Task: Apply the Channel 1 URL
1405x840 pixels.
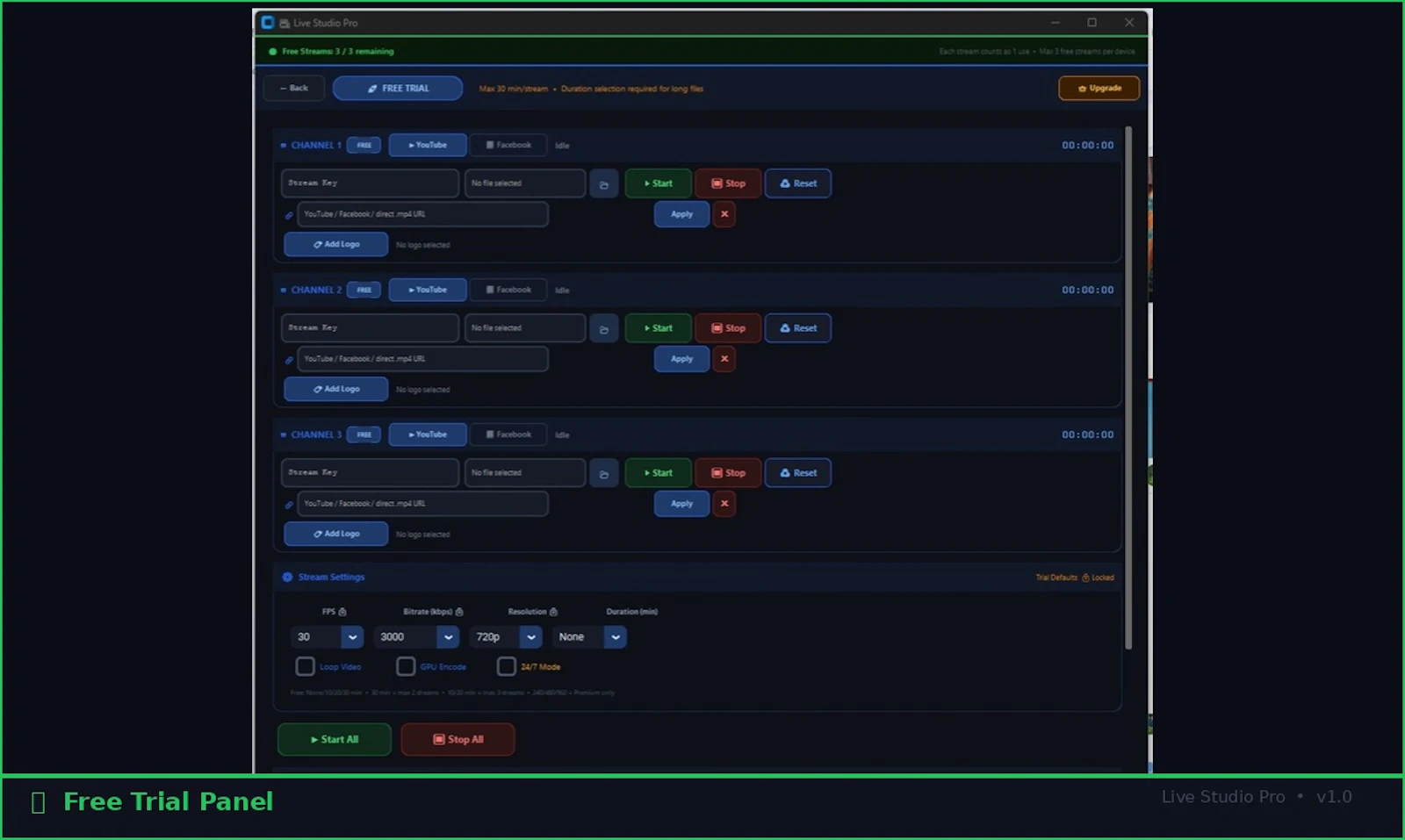Action: tap(681, 214)
